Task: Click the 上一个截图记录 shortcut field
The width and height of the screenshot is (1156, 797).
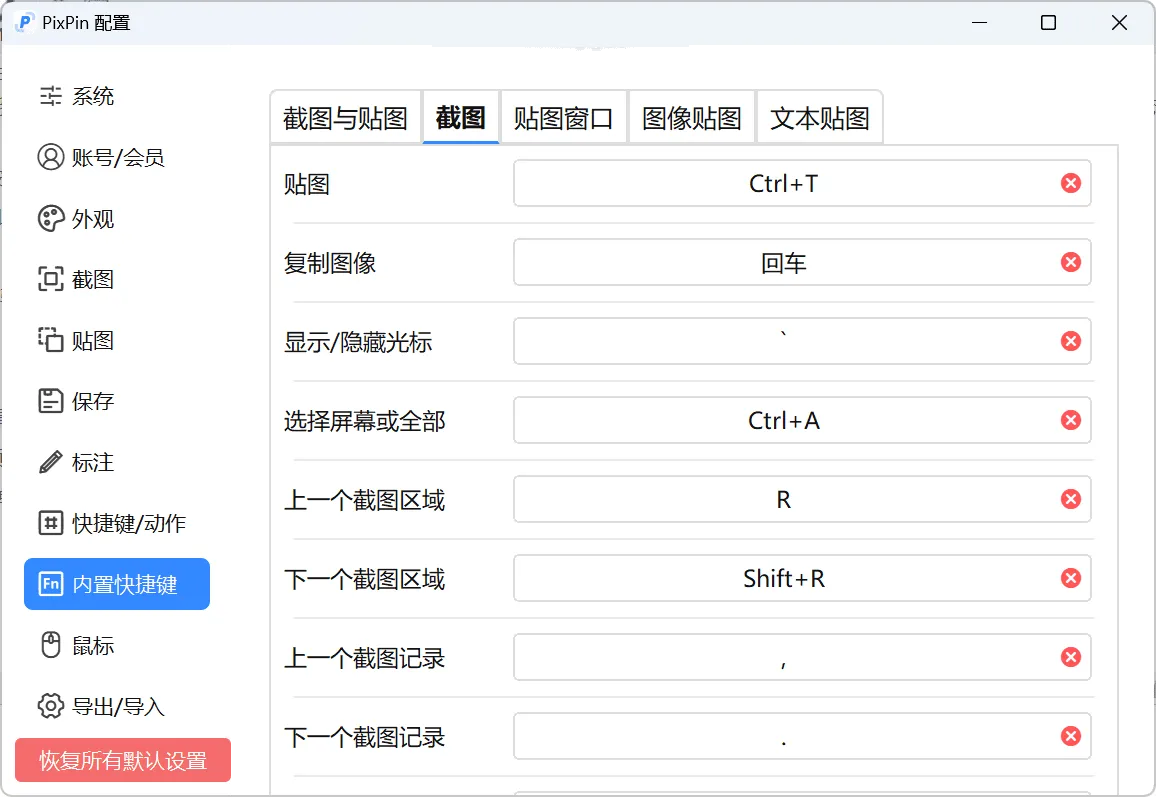Action: click(800, 657)
